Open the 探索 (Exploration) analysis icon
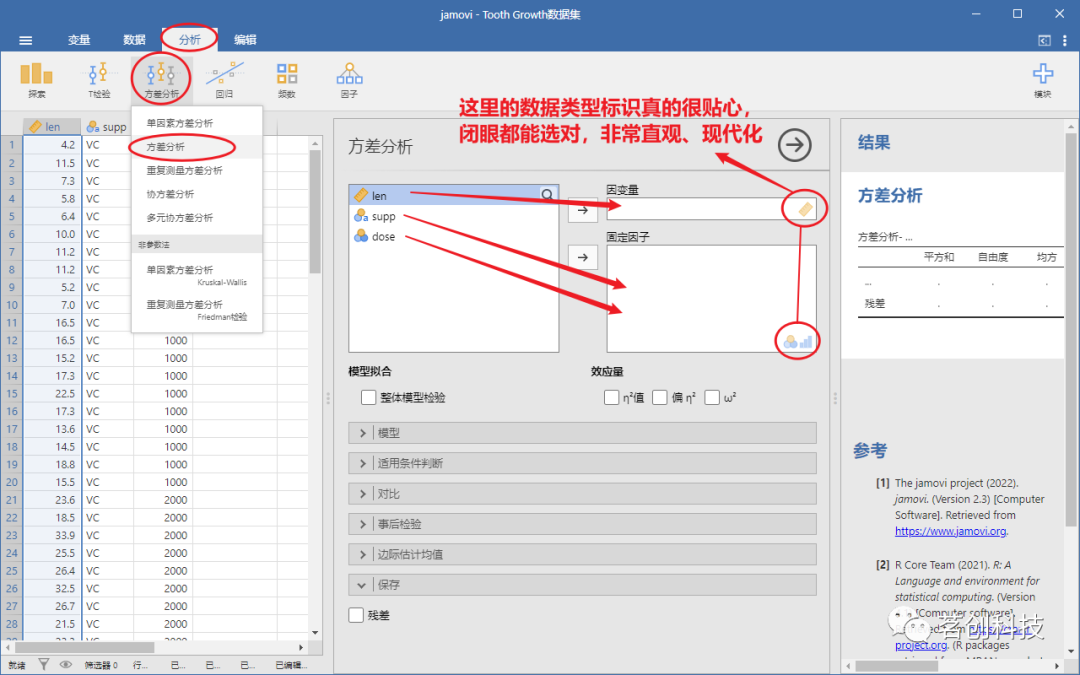This screenshot has height=675, width=1080. tap(37, 79)
